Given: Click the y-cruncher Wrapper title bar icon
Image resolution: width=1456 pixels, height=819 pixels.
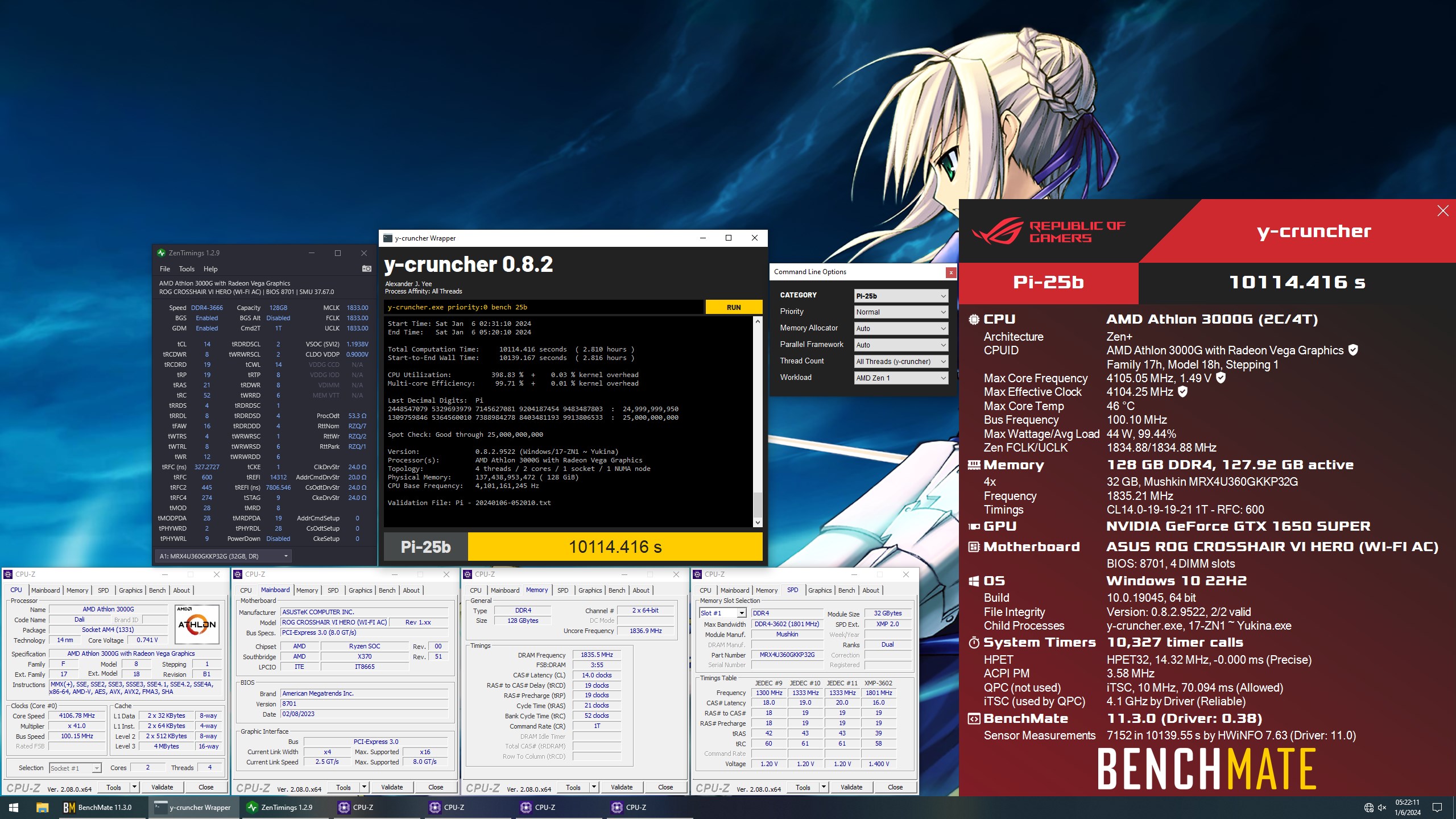Looking at the screenshot, I should [x=388, y=238].
